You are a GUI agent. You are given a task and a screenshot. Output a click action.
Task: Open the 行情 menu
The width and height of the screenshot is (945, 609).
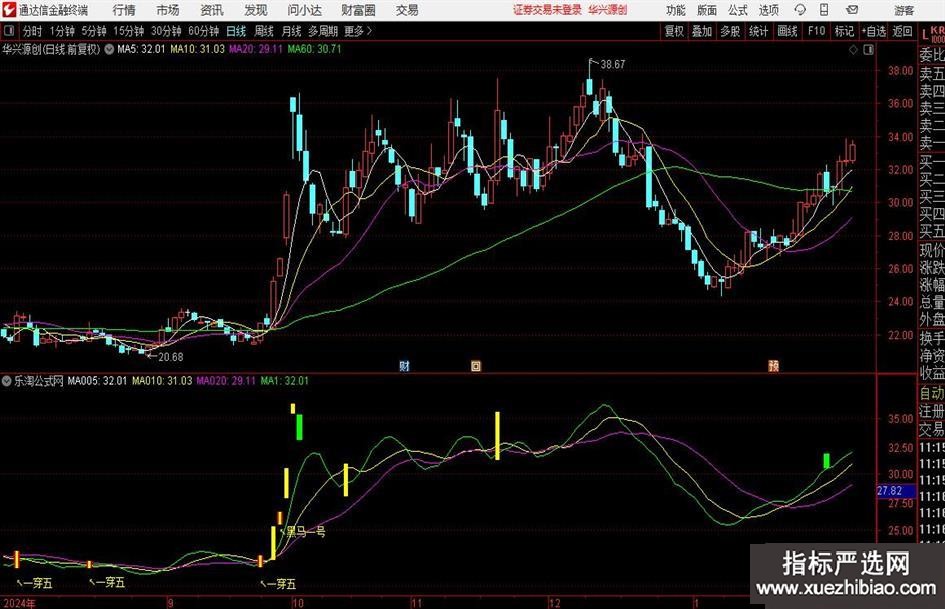124,10
